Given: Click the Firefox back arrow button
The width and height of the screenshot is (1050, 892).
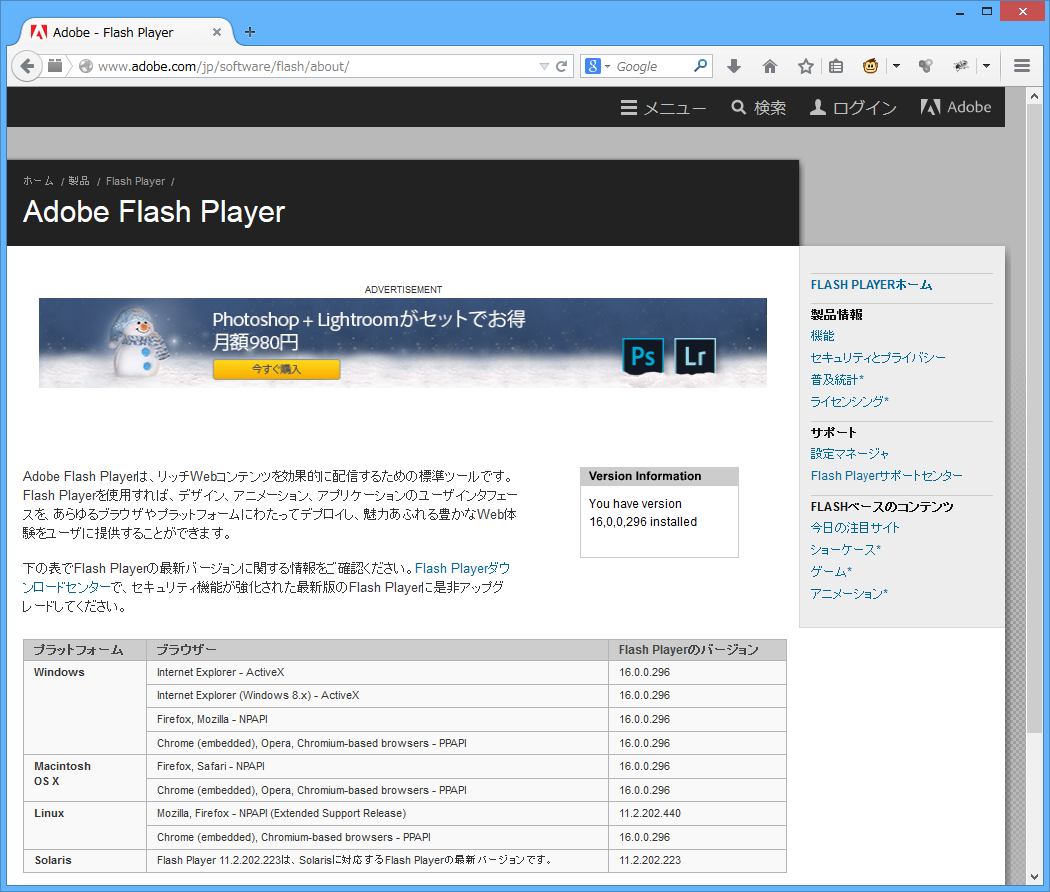Looking at the screenshot, I should click(27, 66).
